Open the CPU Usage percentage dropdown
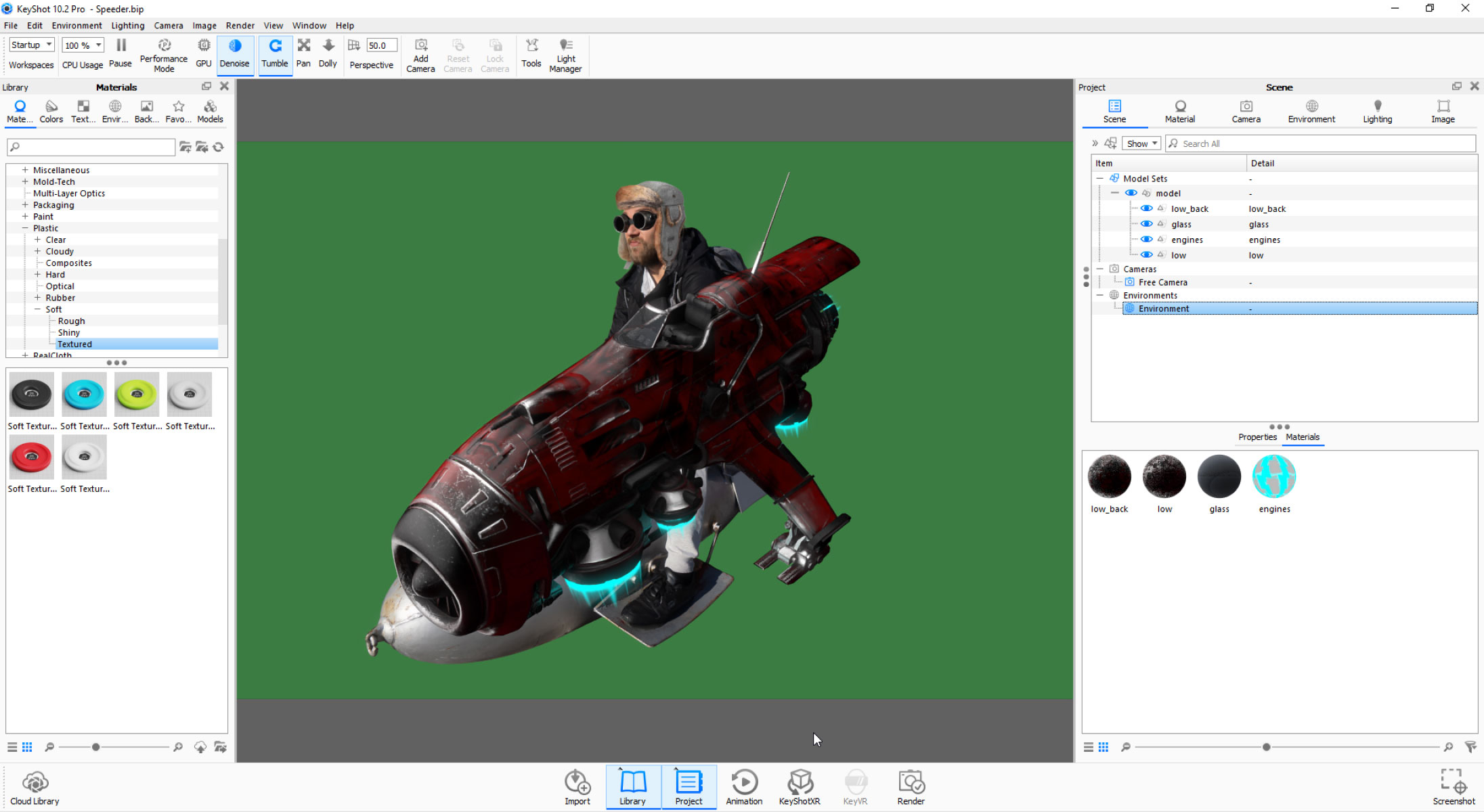This screenshot has height=812, width=1484. point(83,45)
